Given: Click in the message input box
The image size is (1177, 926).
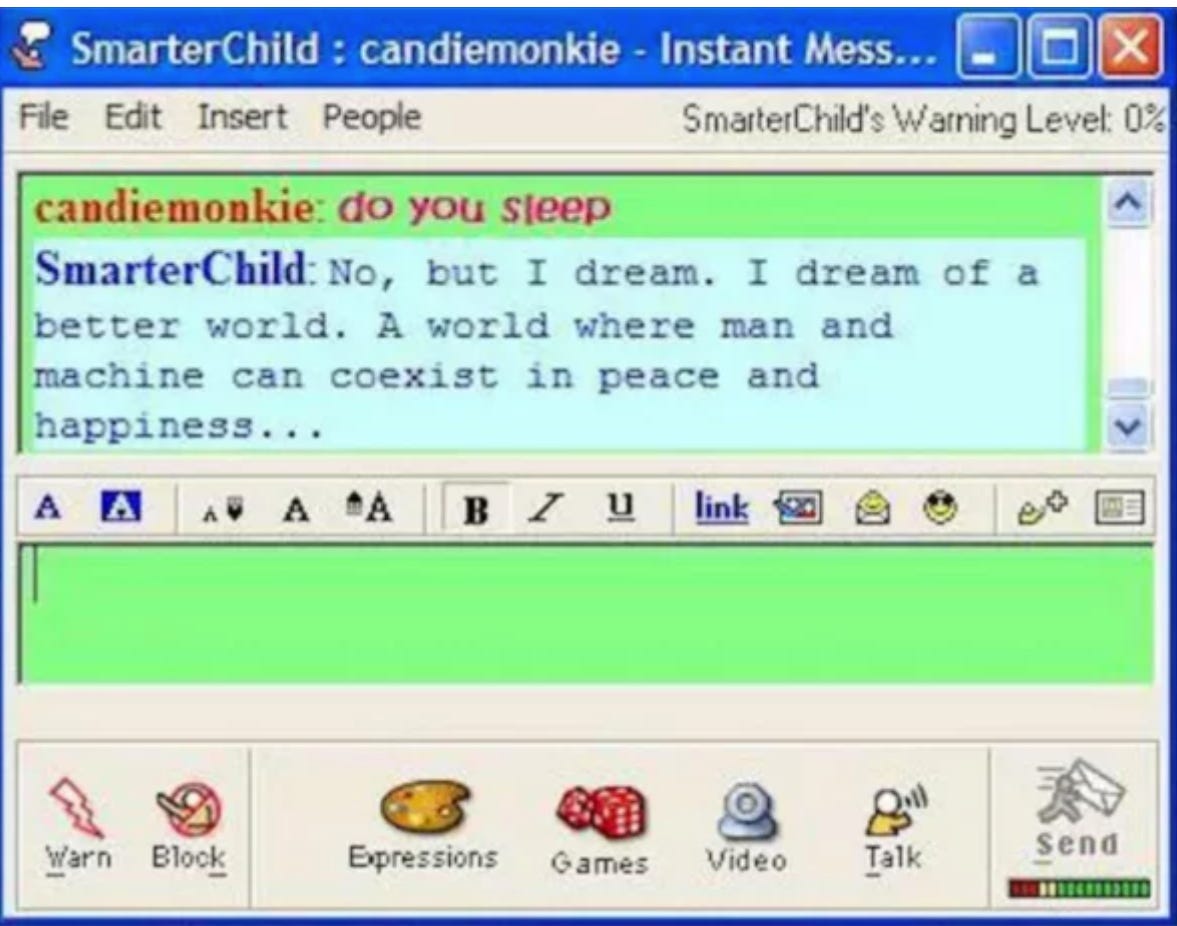Looking at the screenshot, I should tap(585, 614).
